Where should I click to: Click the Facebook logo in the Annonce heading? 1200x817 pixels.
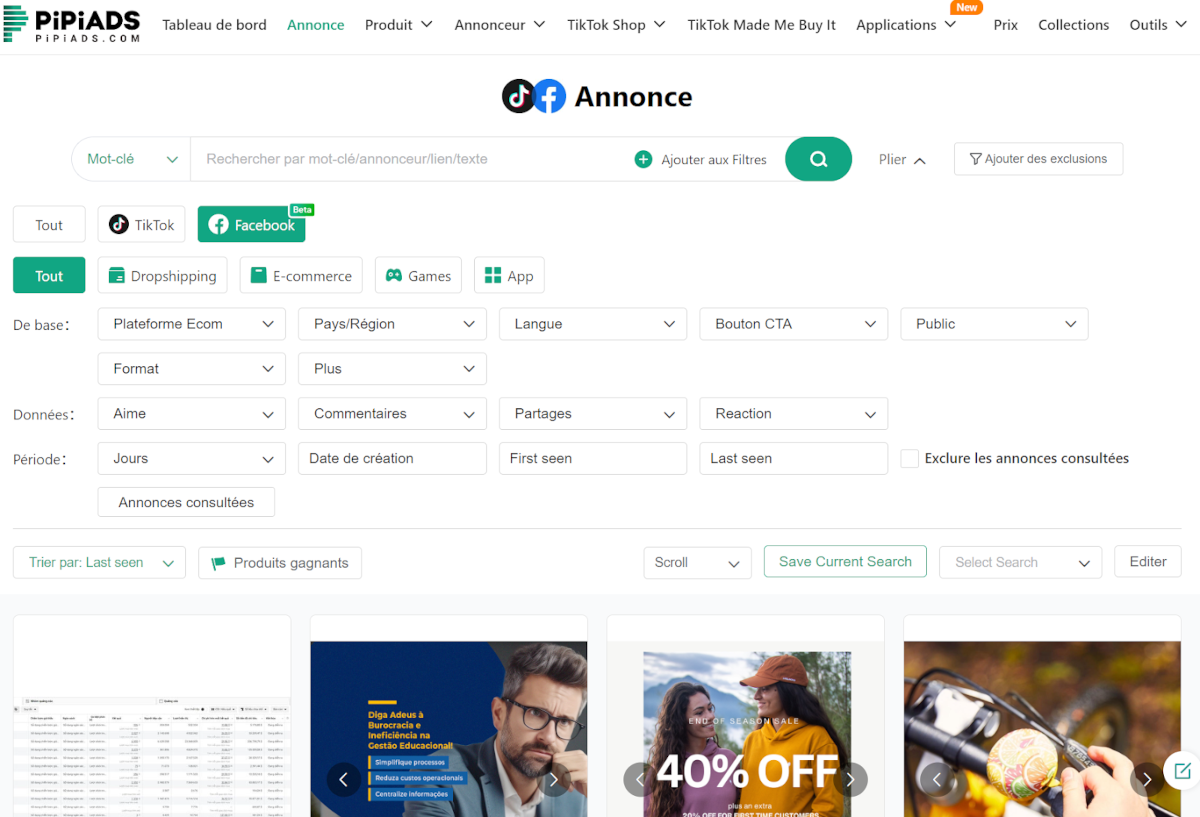pos(550,96)
